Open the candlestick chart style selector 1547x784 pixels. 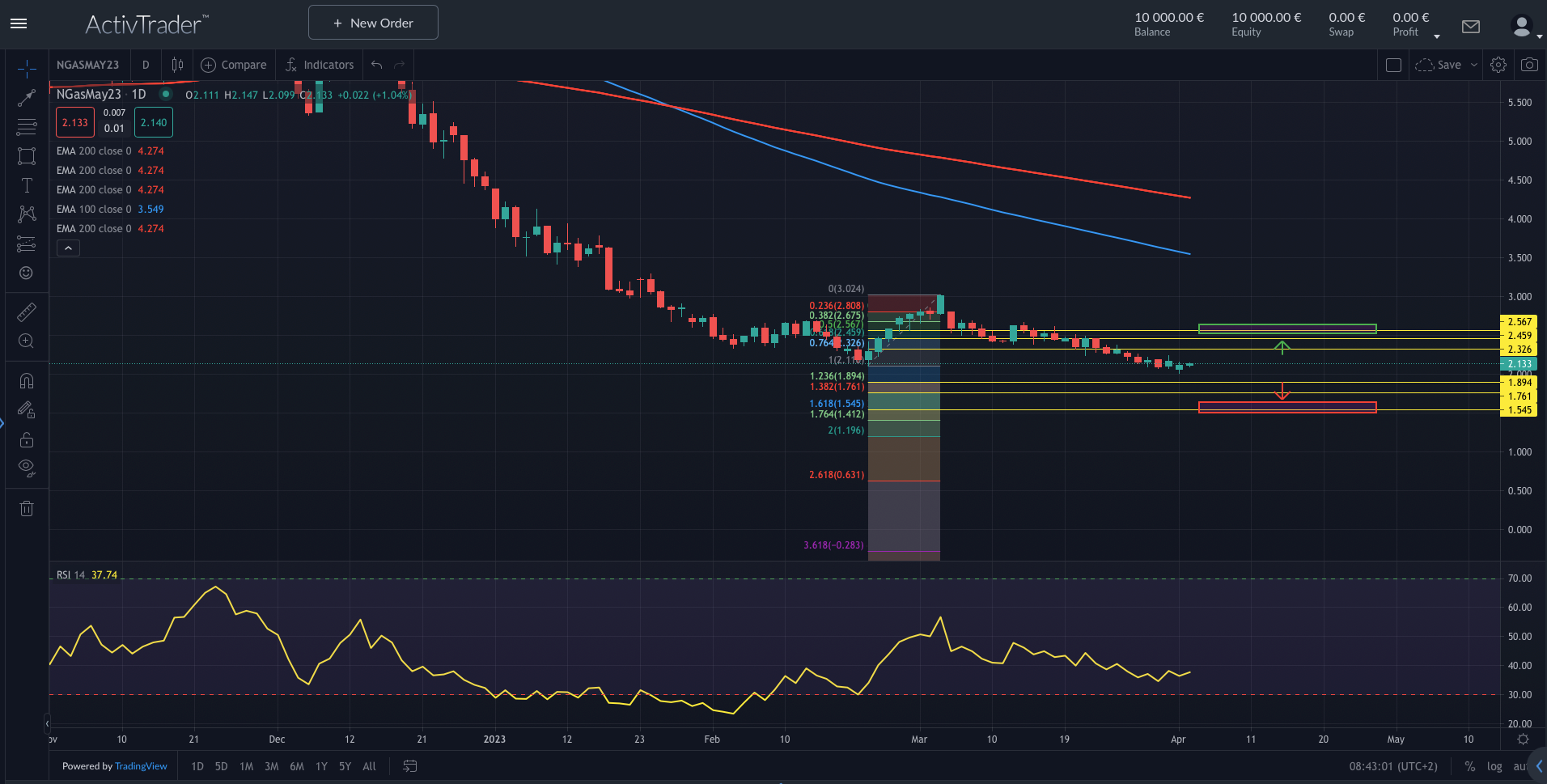coord(177,65)
